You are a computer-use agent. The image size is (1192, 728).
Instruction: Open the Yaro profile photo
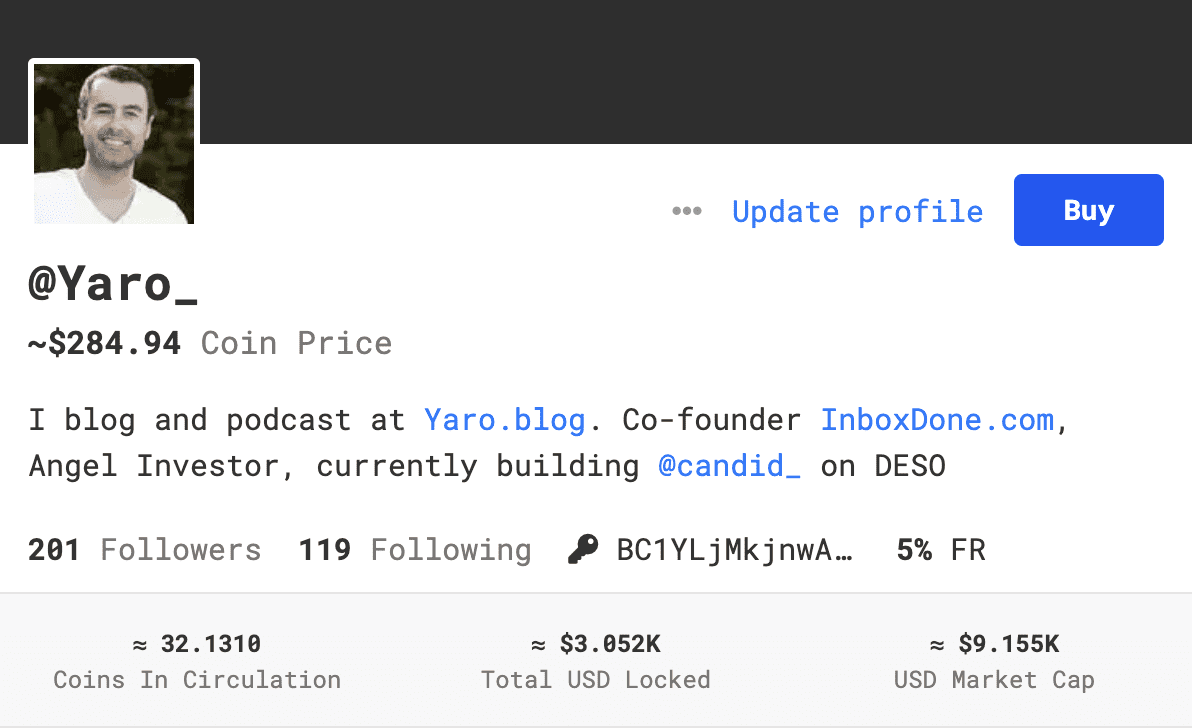coord(114,143)
